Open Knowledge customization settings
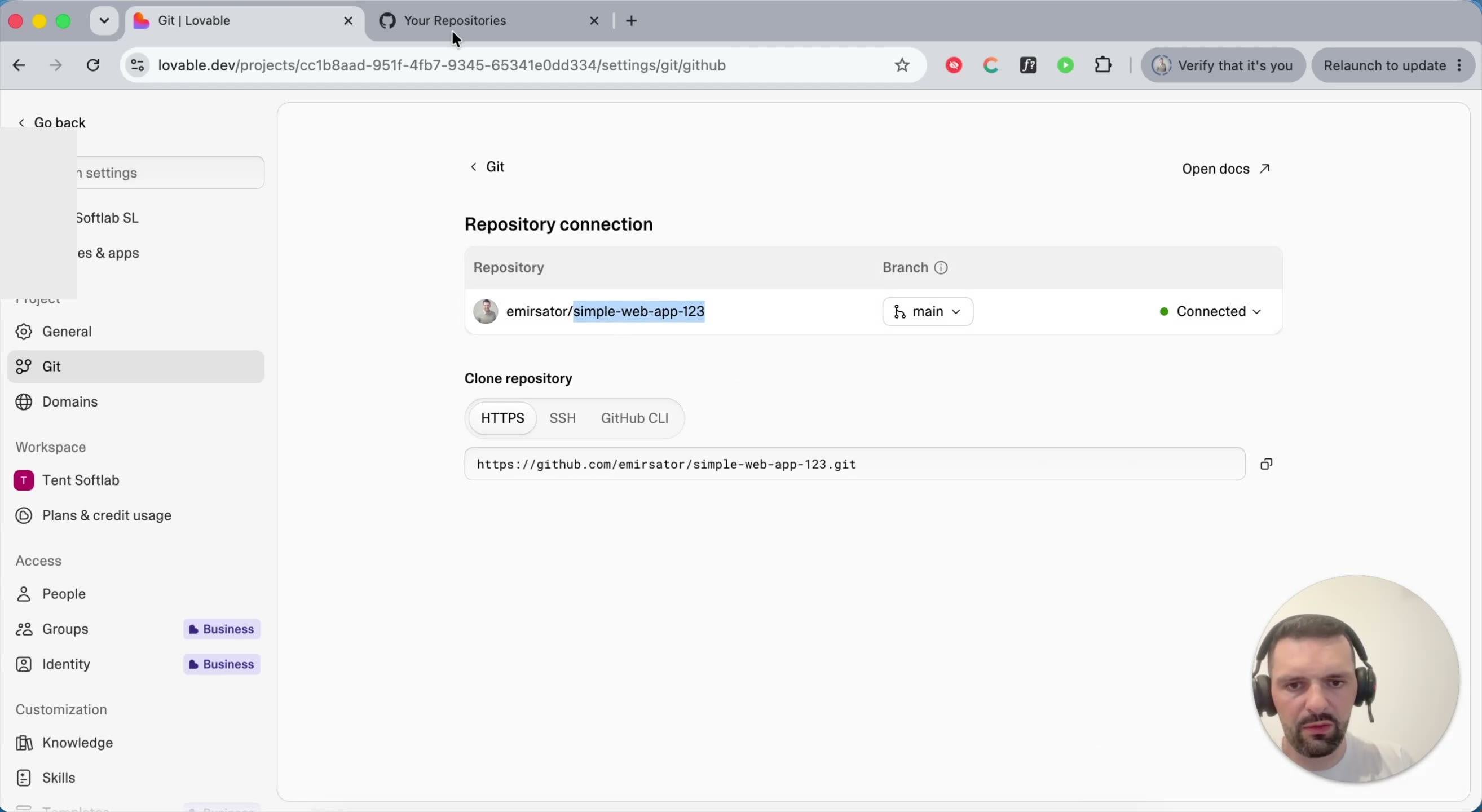 [136, 743]
